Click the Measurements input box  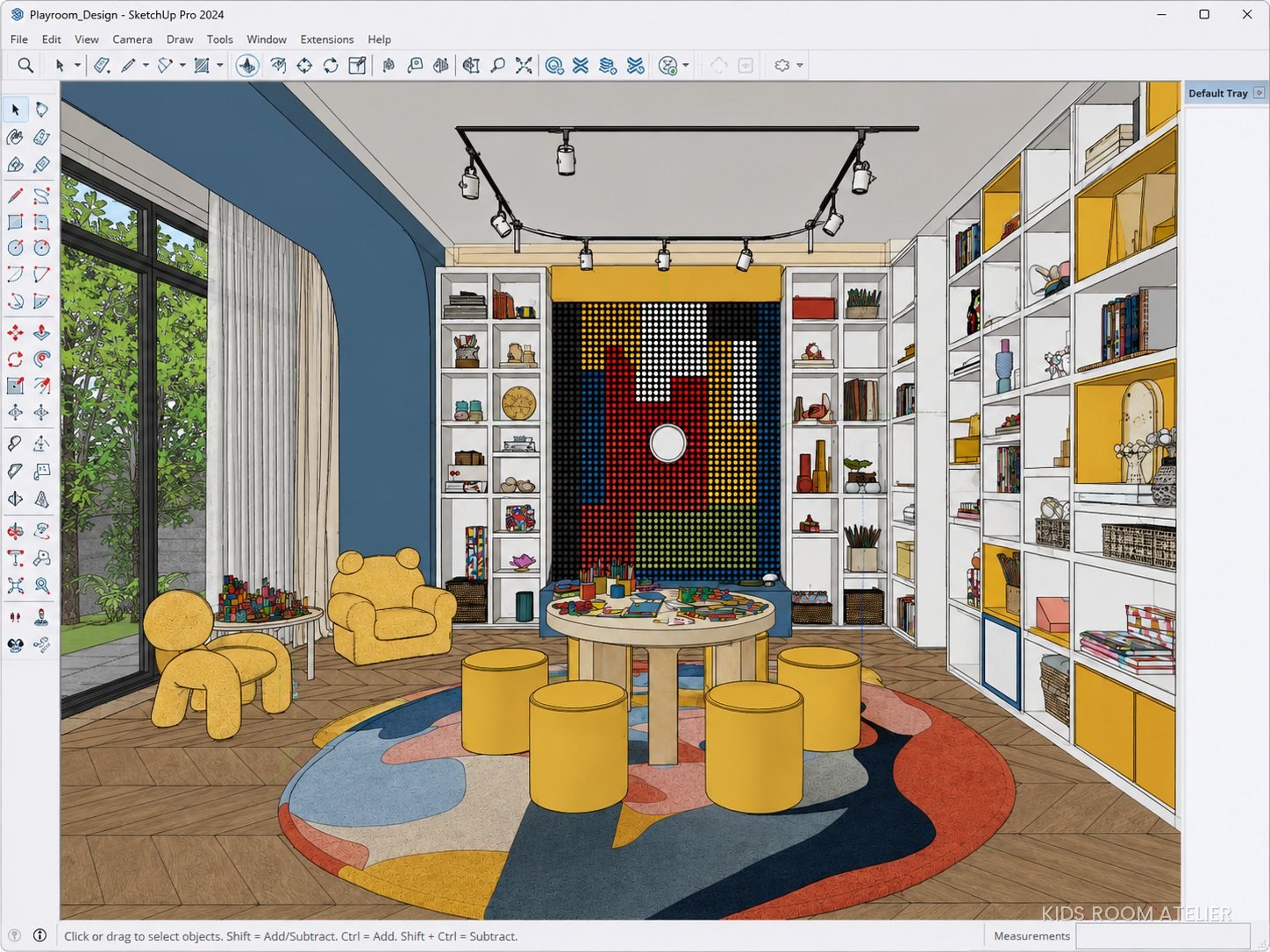(1165, 936)
